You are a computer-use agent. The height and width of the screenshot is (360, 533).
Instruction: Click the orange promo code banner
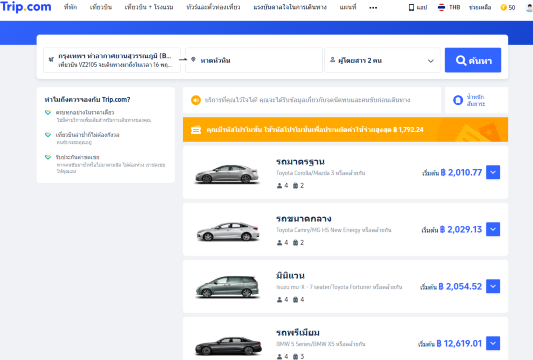[345, 130]
